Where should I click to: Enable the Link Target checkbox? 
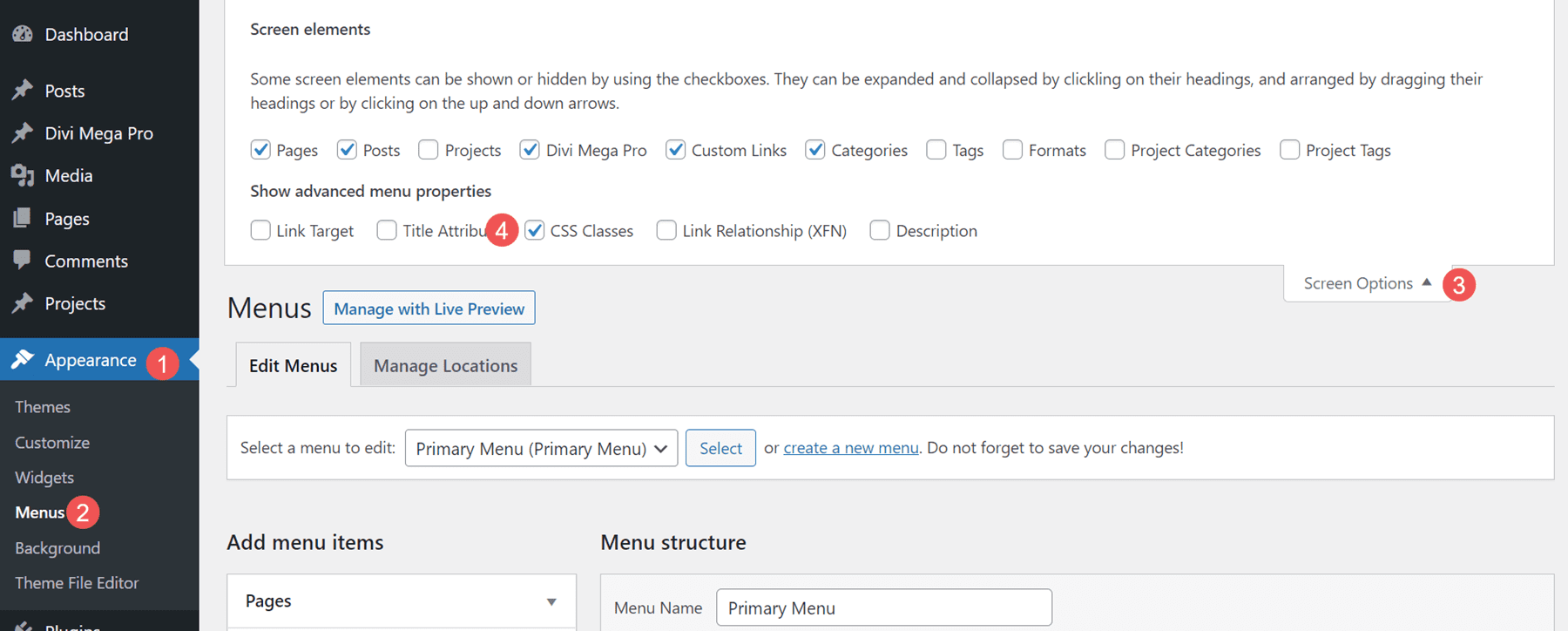click(260, 230)
